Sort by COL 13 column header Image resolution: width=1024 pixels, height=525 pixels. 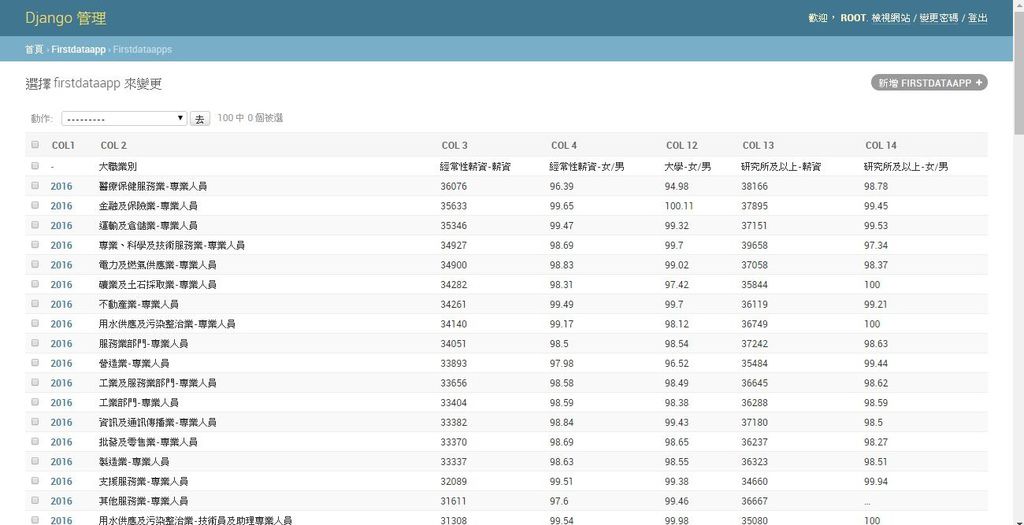click(x=758, y=145)
